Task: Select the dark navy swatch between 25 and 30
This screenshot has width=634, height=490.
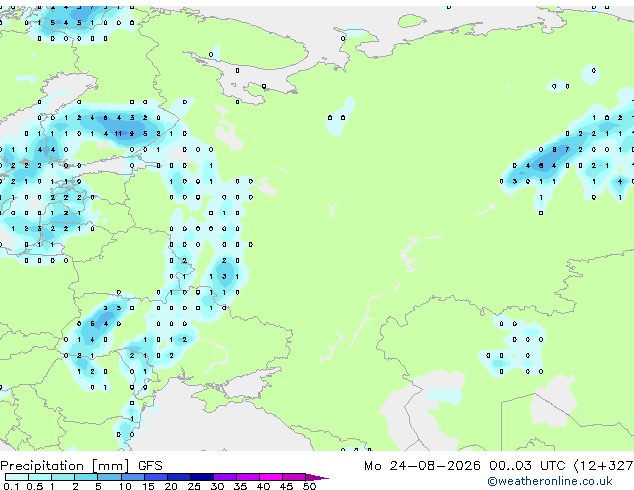Action: coord(201,477)
